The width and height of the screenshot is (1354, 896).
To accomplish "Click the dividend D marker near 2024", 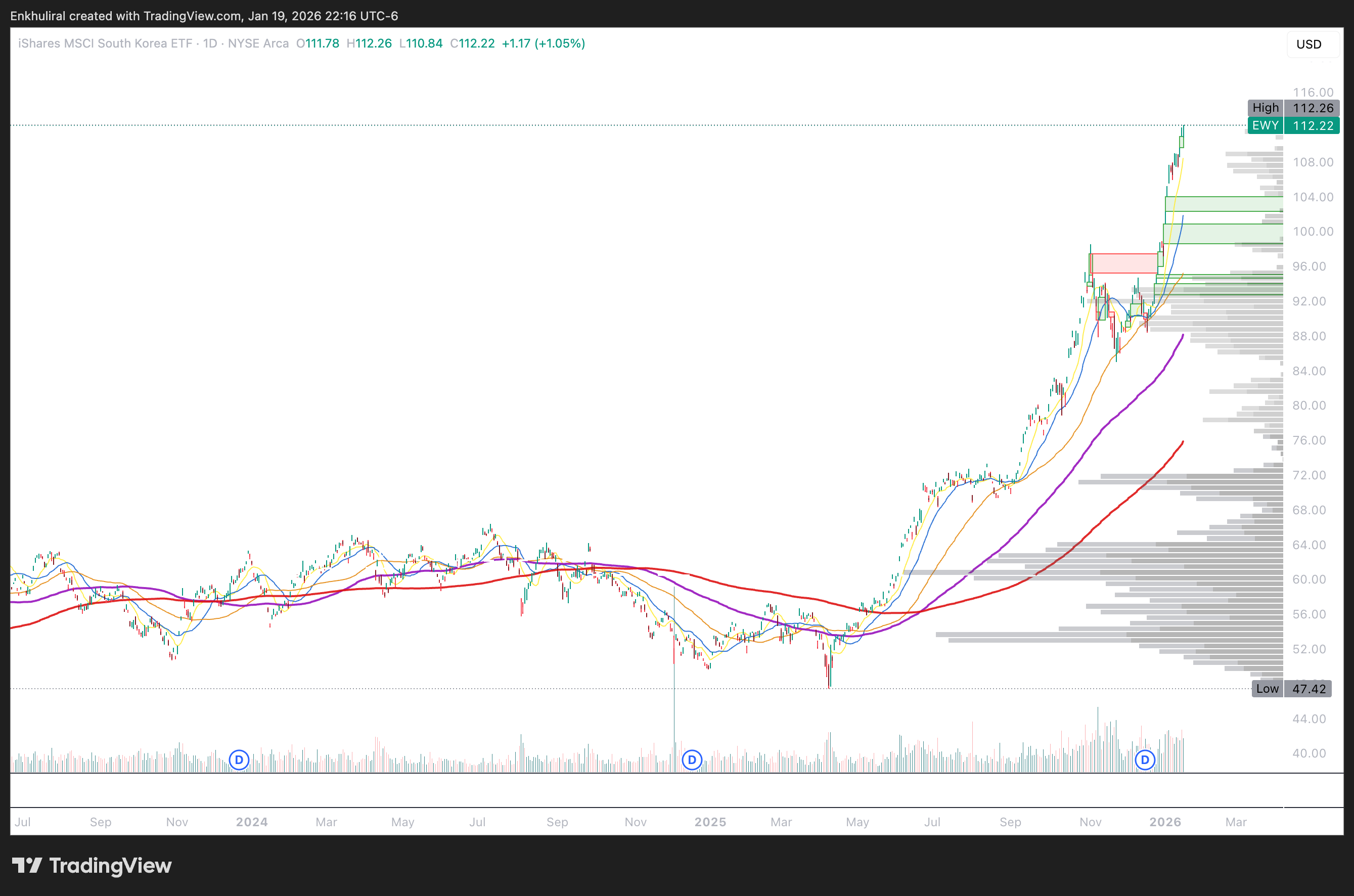I will 239,760.
